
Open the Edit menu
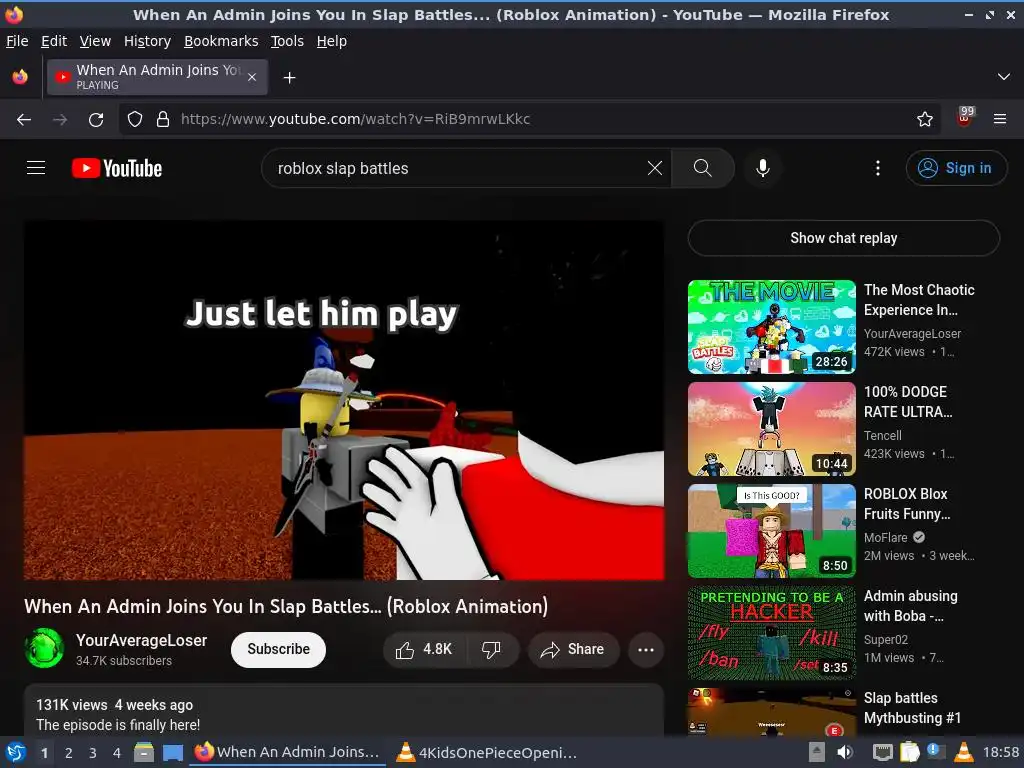(54, 41)
